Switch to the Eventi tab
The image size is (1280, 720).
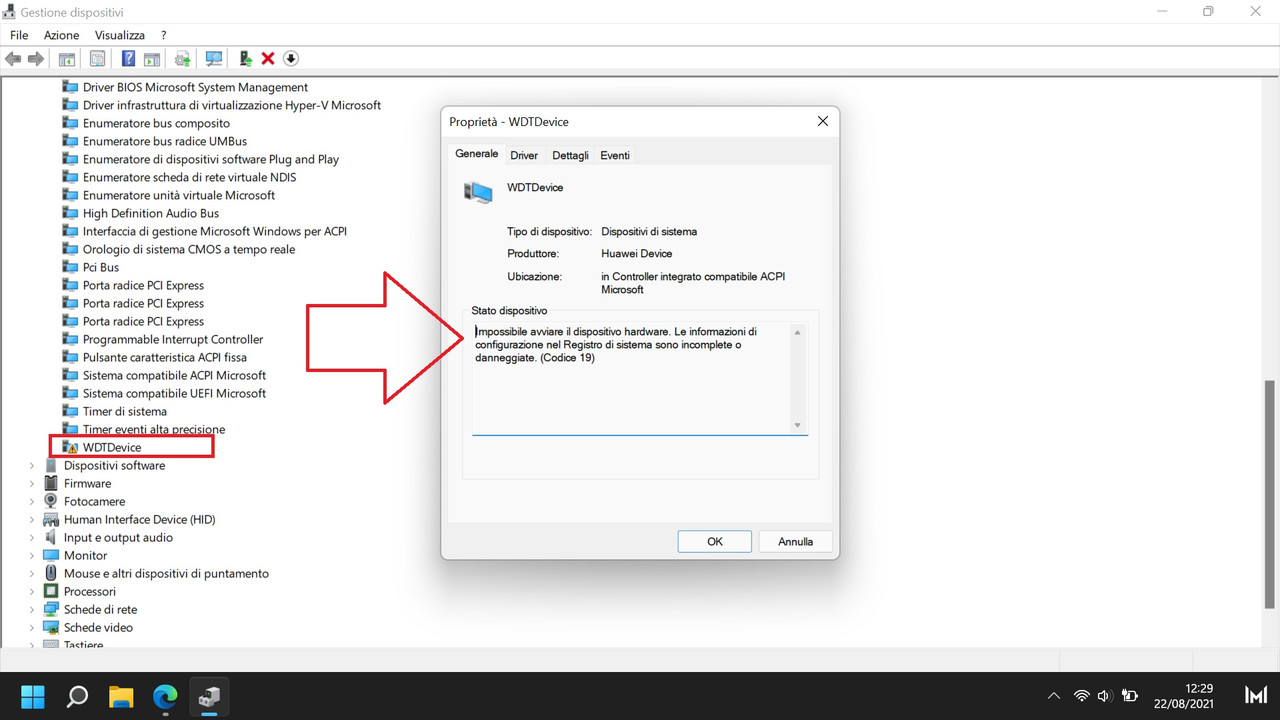coord(615,155)
